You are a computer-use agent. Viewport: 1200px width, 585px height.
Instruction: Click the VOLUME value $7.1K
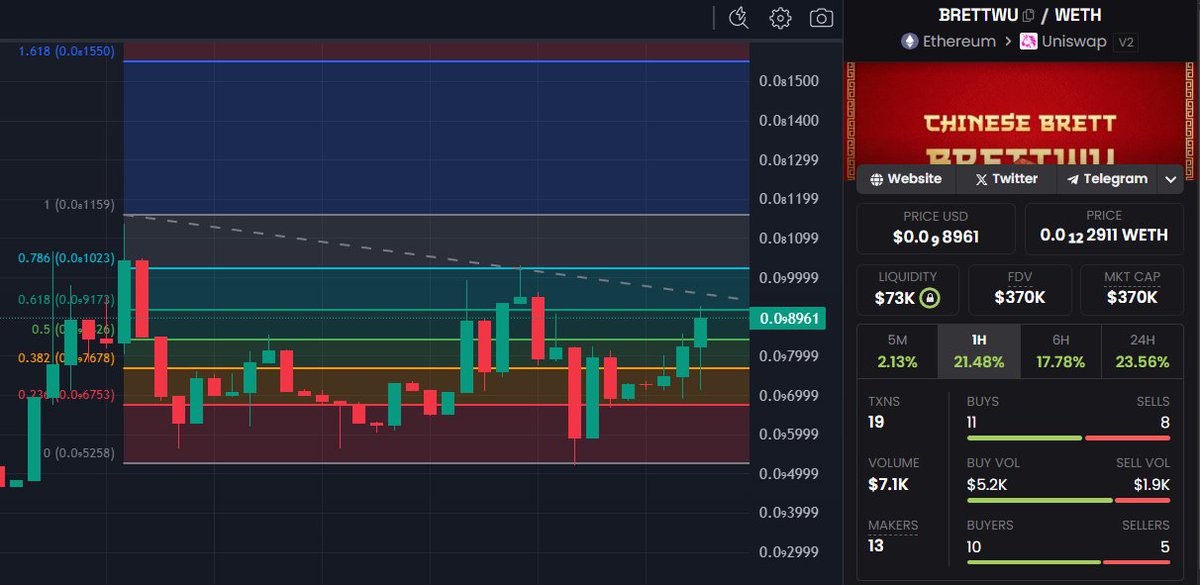[x=888, y=484]
